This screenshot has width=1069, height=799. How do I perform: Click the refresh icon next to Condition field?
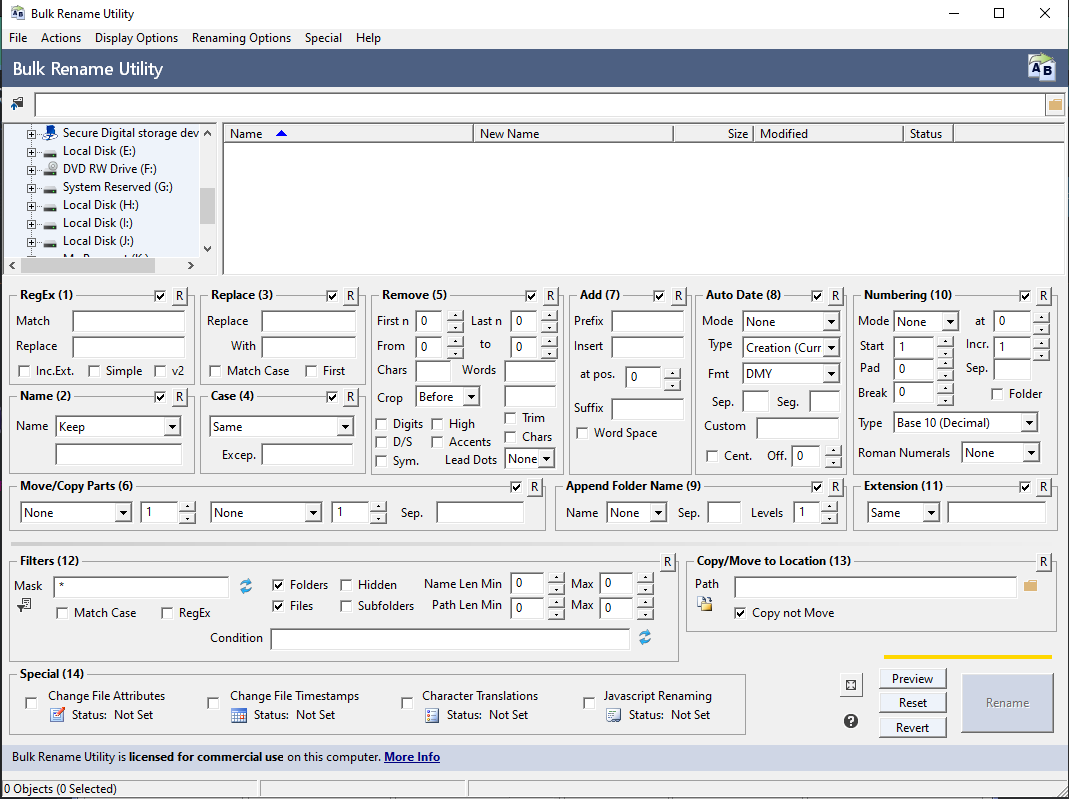(x=645, y=637)
